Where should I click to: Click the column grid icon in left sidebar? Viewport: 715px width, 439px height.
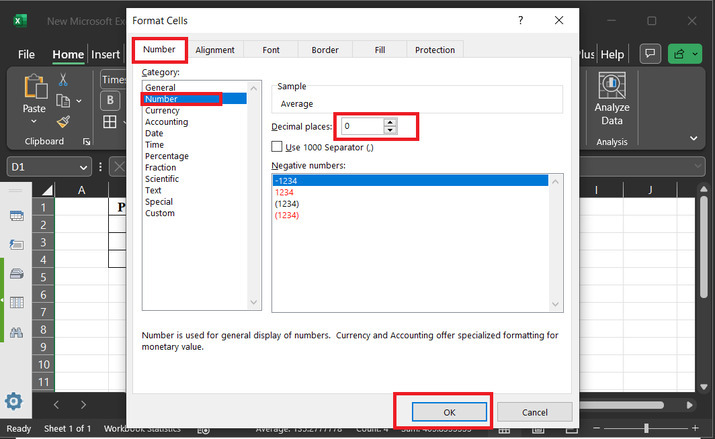16,303
